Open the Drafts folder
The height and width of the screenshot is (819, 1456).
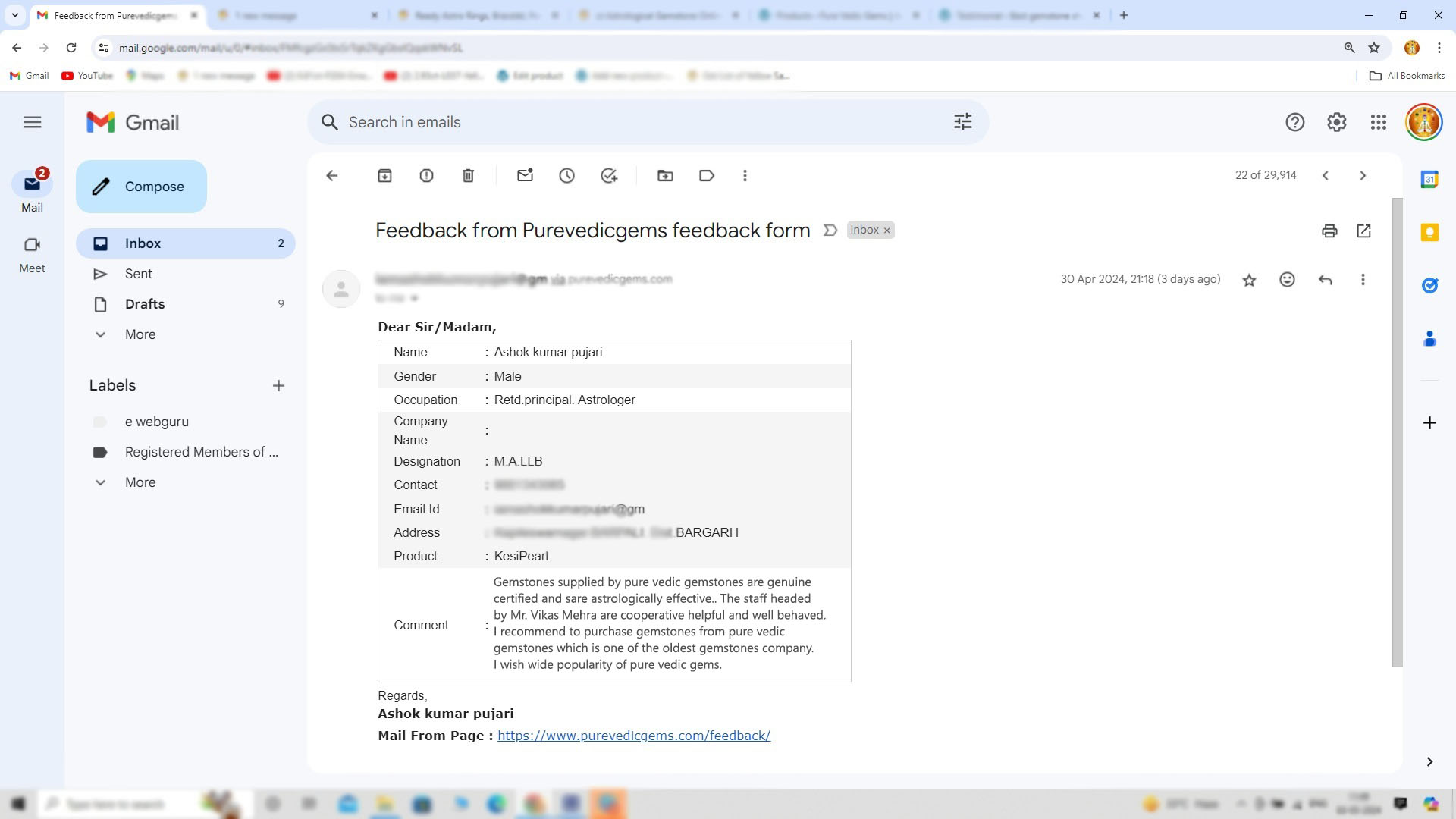144,304
